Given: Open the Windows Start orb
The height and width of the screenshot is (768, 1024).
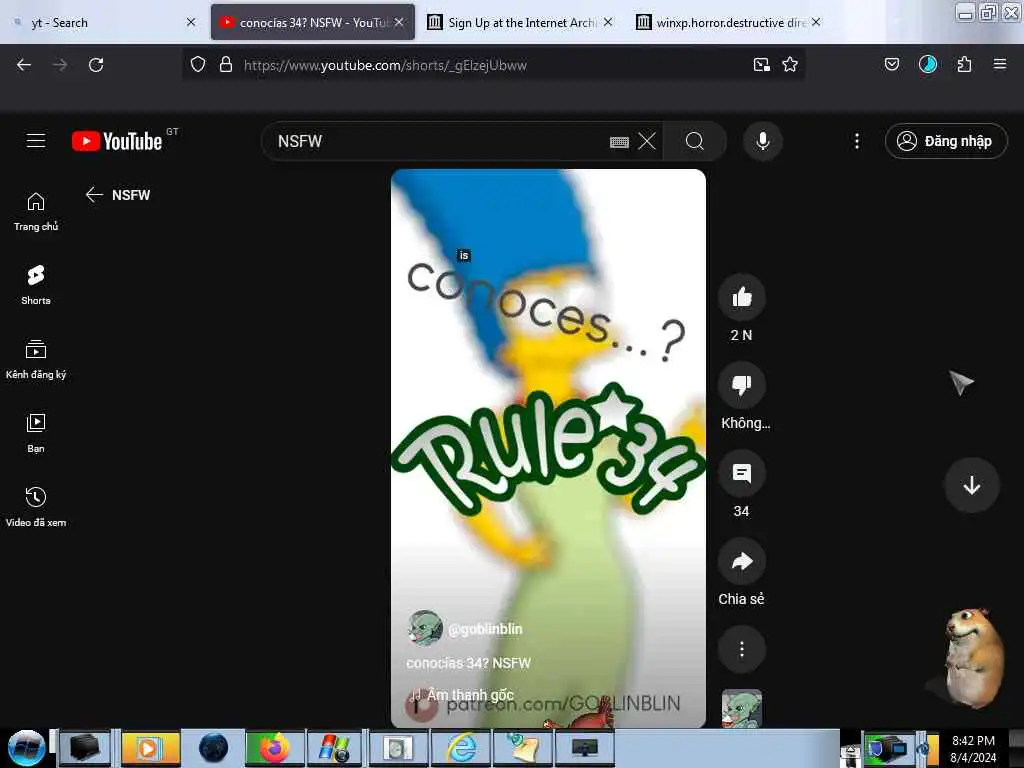Looking at the screenshot, I should [x=26, y=748].
